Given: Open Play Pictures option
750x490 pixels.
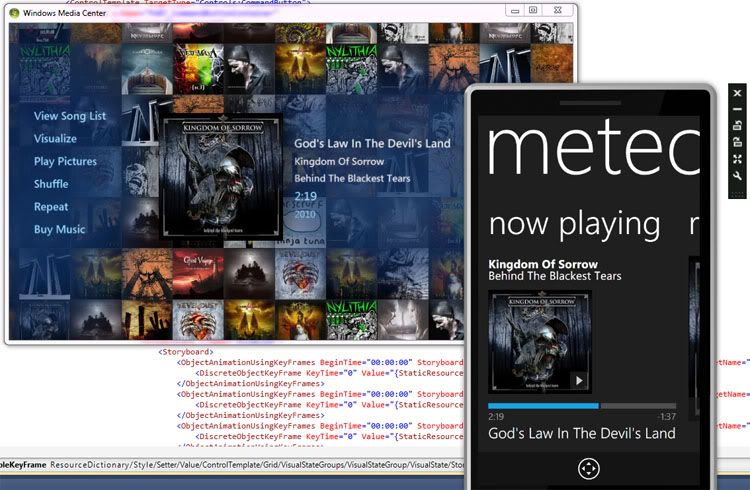Looking at the screenshot, I should tap(65, 161).
